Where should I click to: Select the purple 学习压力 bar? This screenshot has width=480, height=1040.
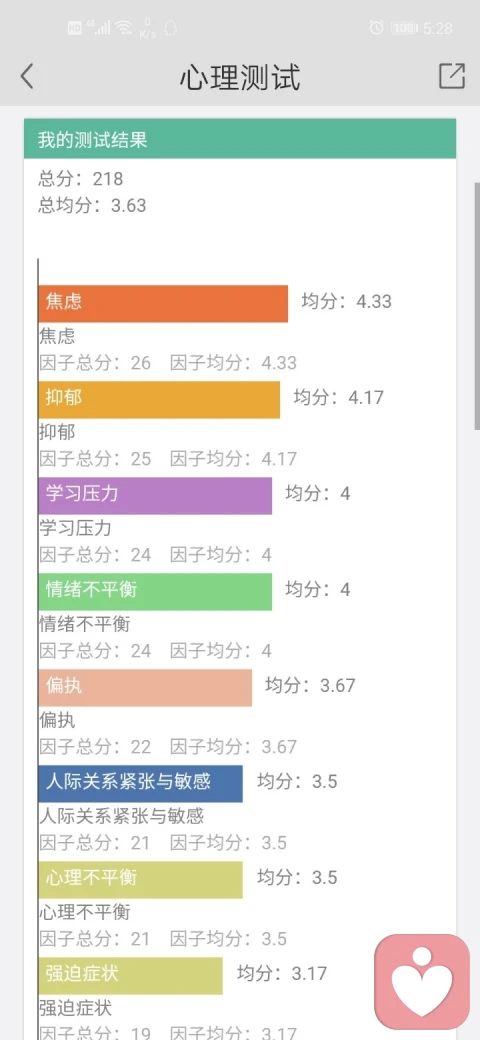(155, 495)
